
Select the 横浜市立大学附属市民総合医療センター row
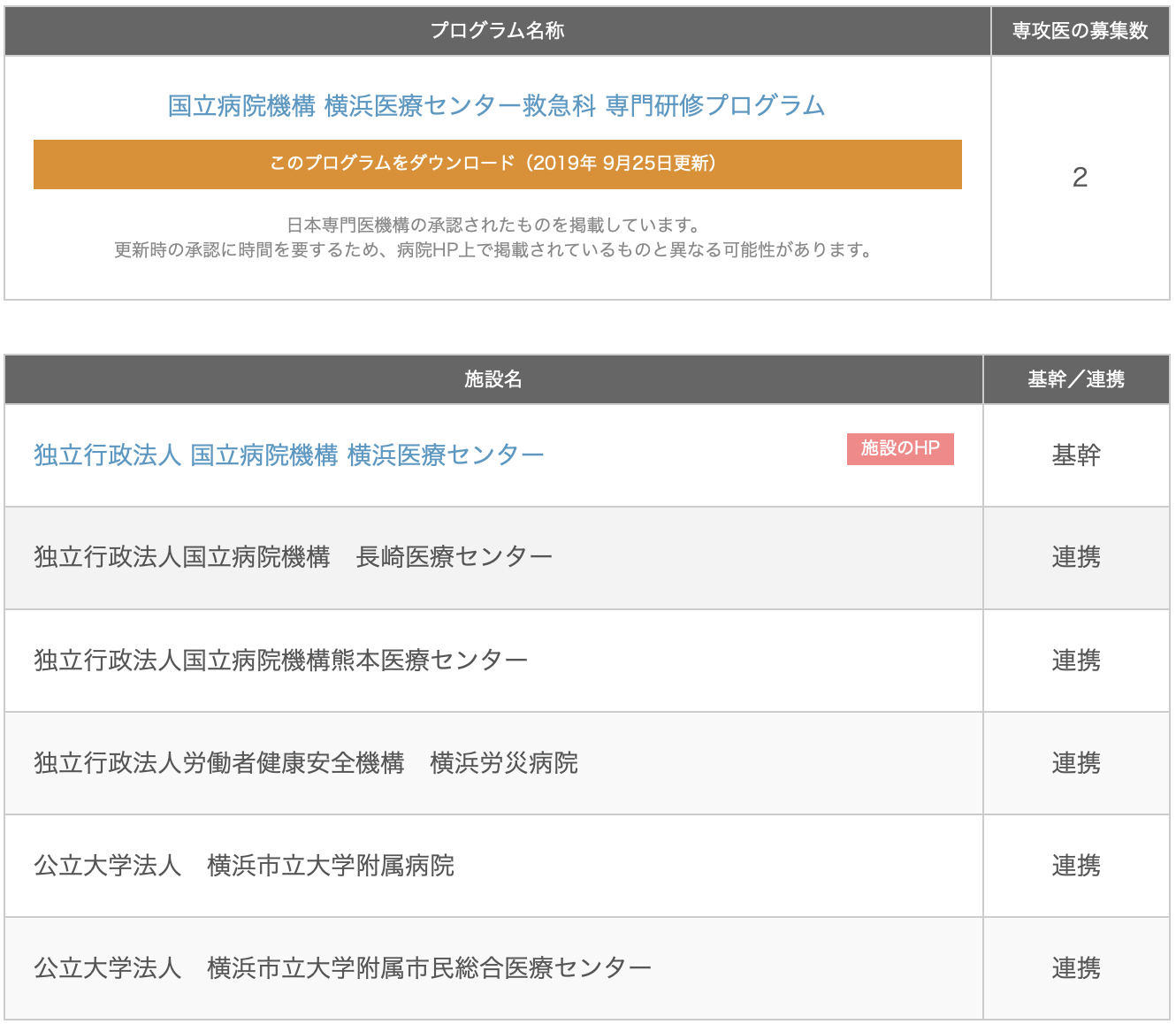343,968
